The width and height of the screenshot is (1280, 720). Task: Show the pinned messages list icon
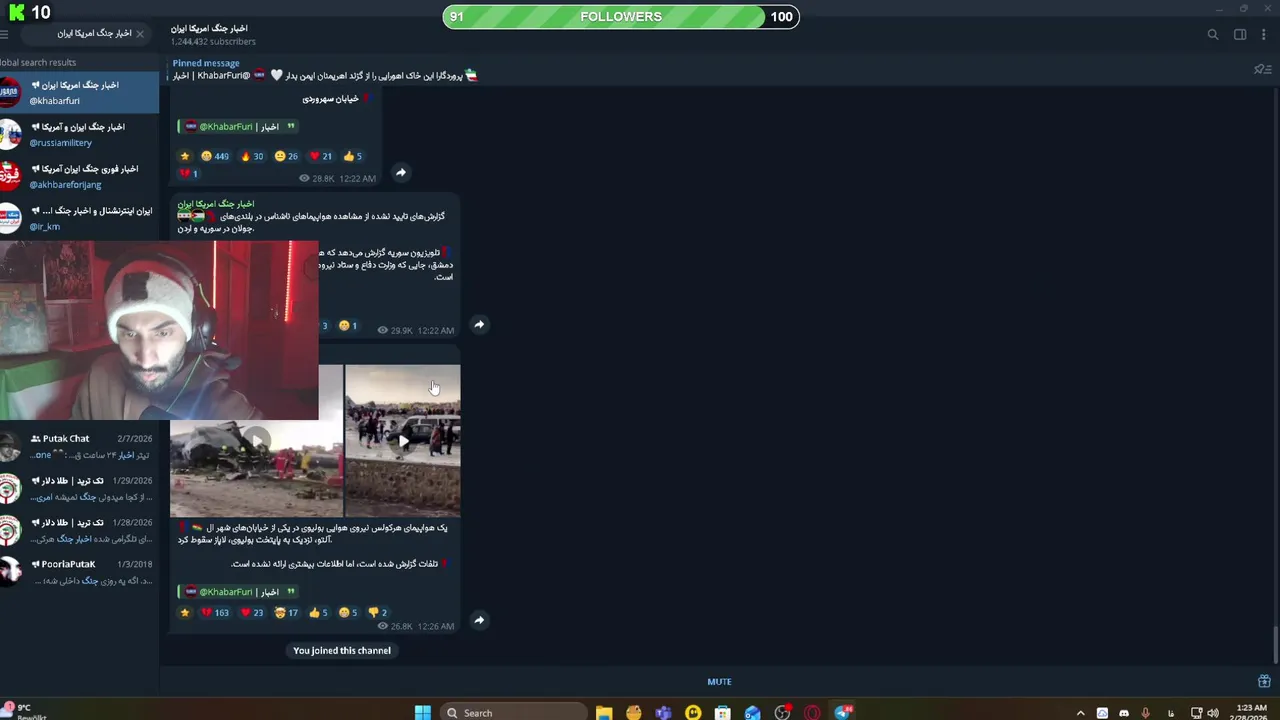point(1262,69)
